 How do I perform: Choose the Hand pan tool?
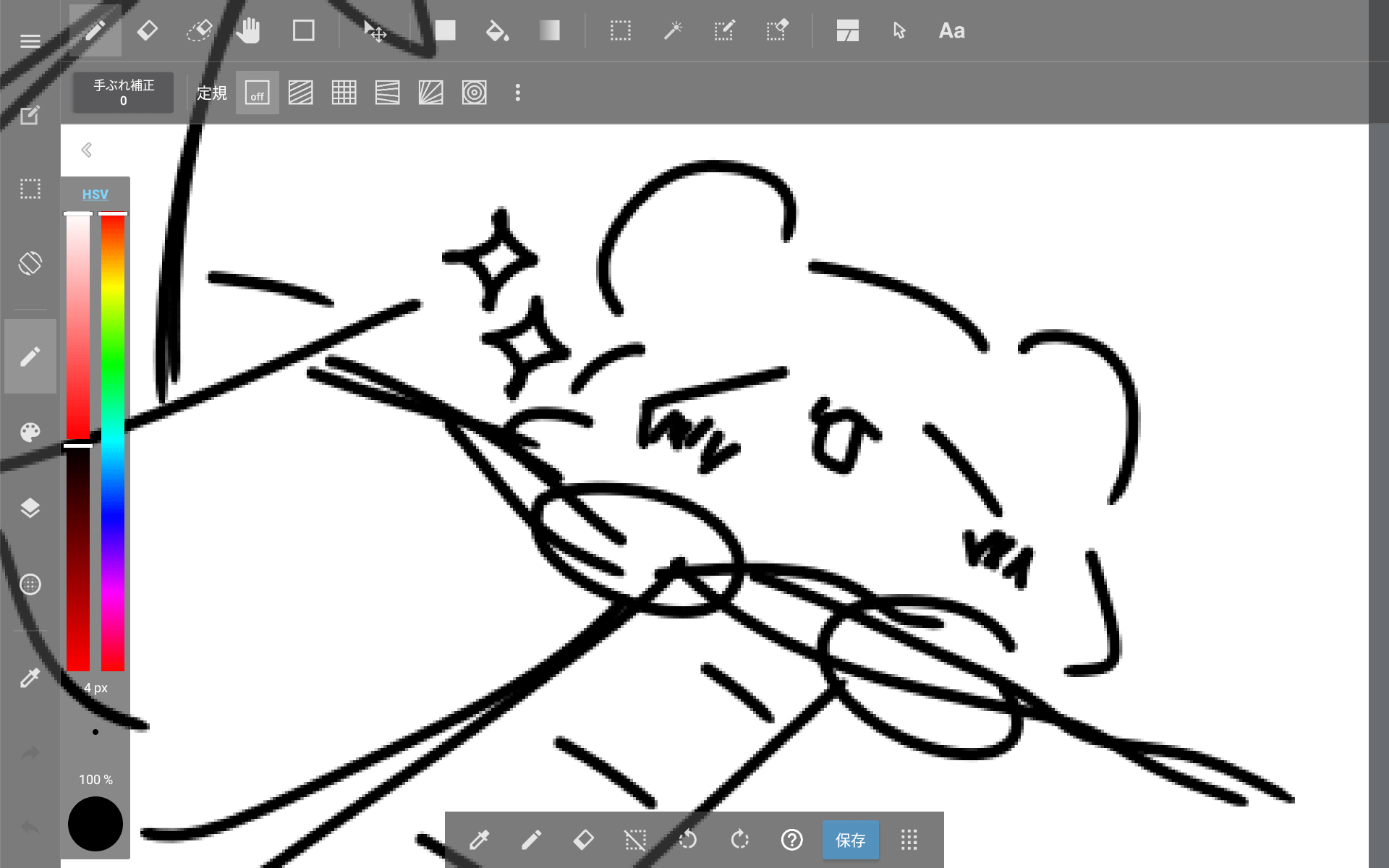pos(248,31)
